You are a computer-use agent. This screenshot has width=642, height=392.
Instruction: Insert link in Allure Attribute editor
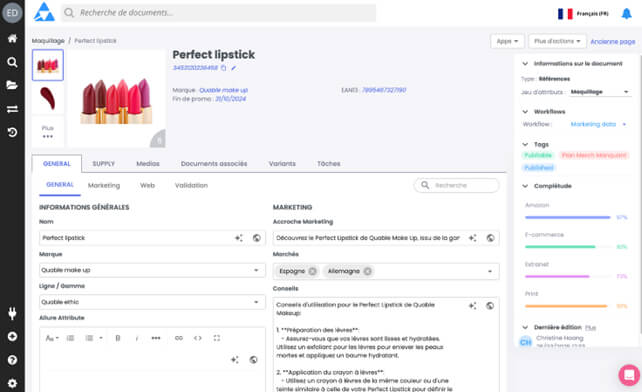[179, 338]
